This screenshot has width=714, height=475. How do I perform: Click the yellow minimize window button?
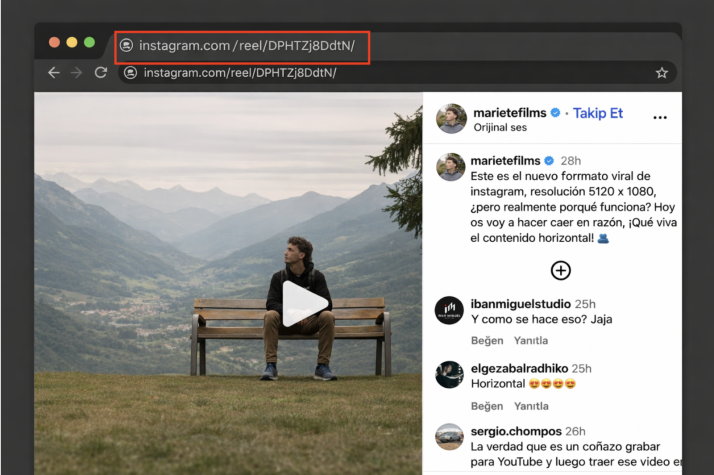(72, 42)
